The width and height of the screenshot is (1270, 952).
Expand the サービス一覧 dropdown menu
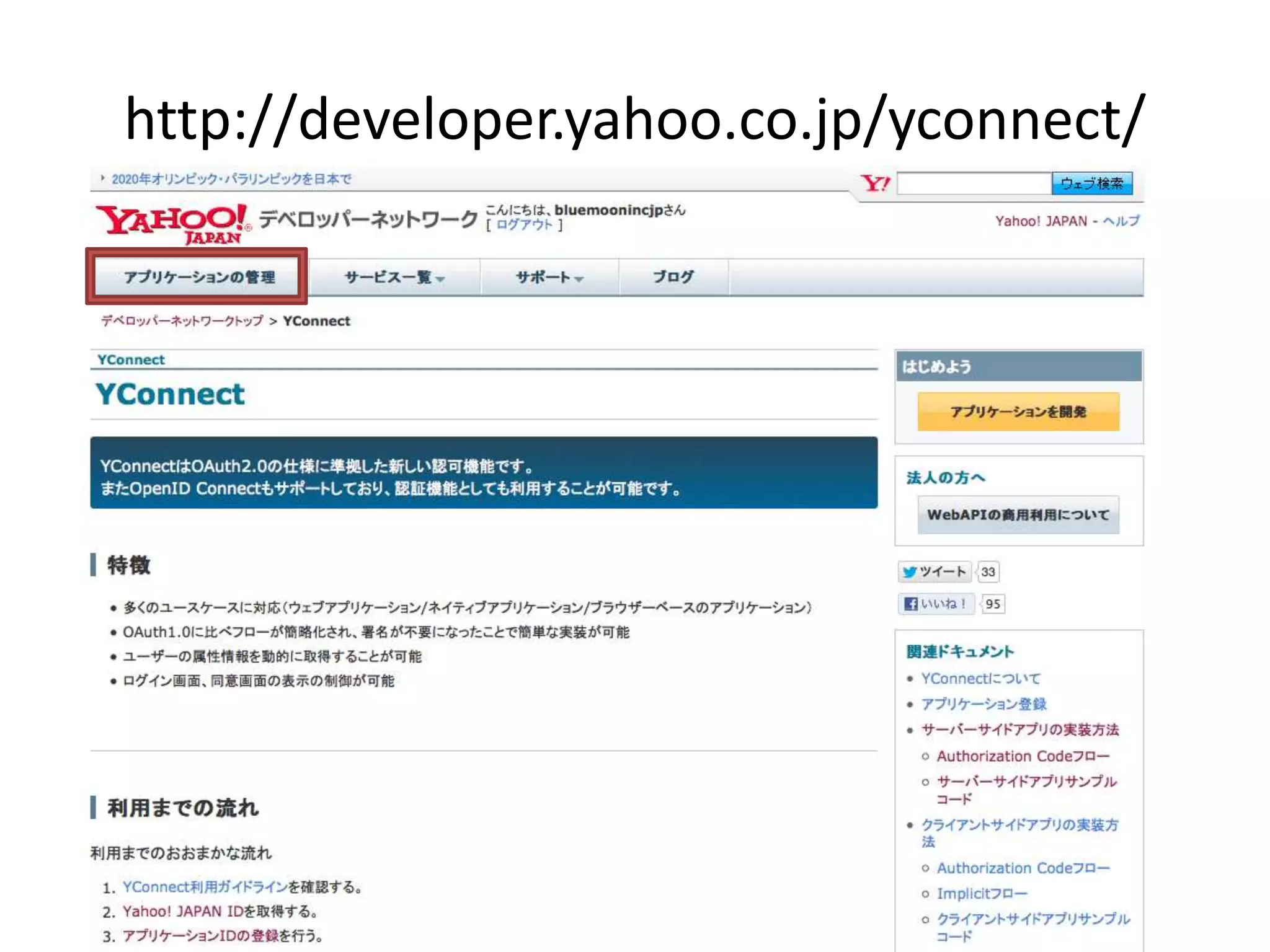(394, 278)
